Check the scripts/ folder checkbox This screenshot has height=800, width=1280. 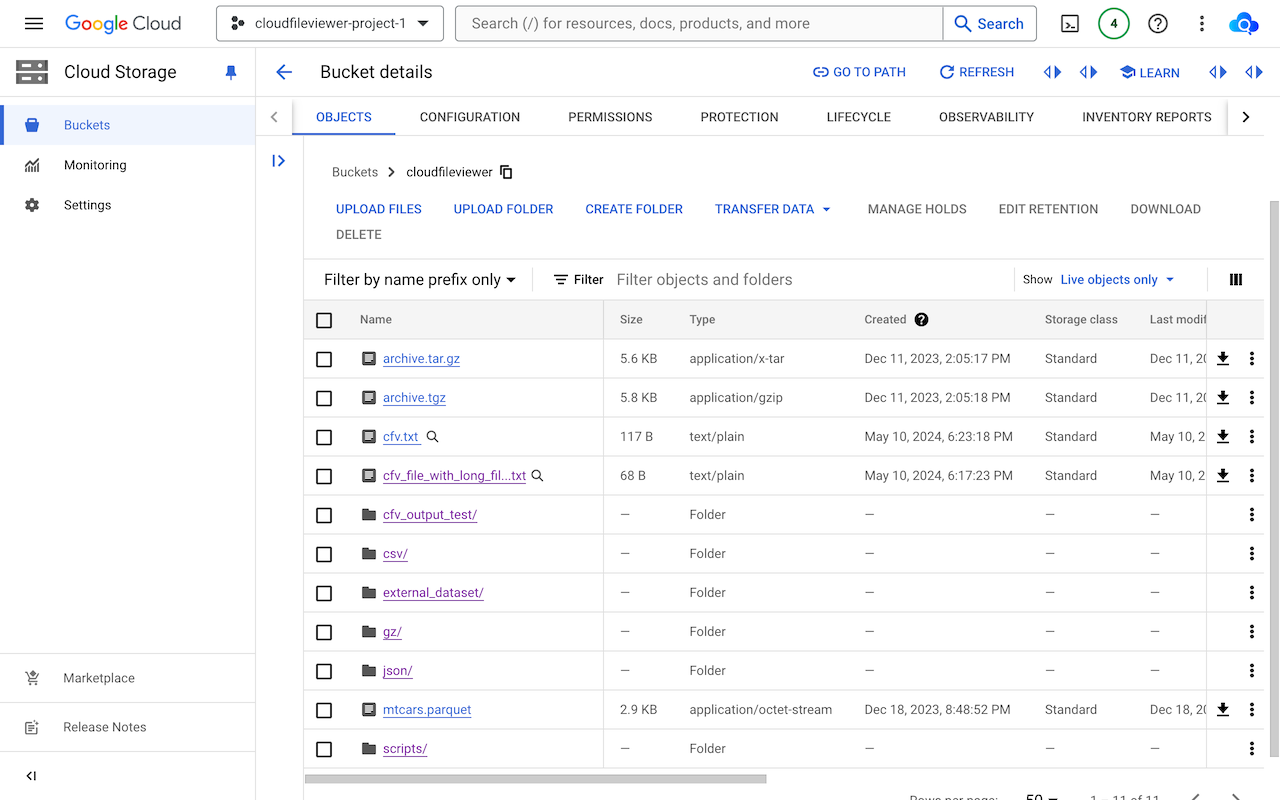(x=324, y=749)
